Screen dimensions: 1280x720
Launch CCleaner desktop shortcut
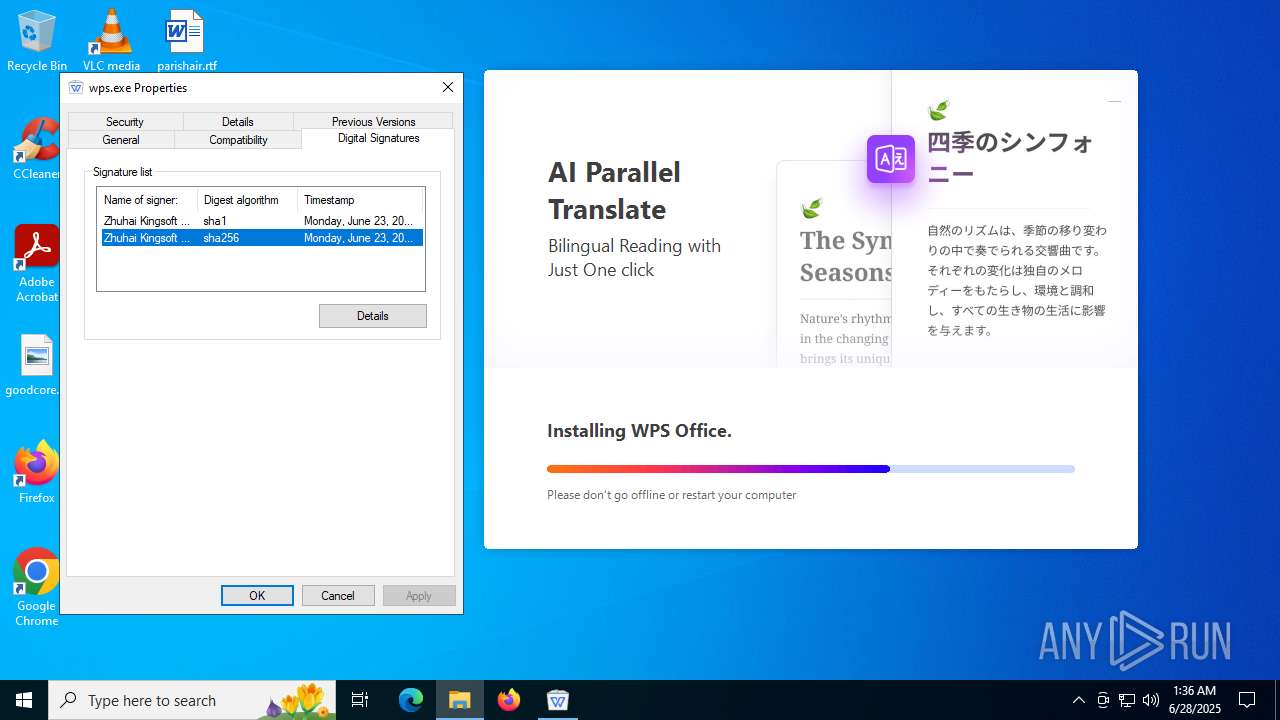(37, 150)
